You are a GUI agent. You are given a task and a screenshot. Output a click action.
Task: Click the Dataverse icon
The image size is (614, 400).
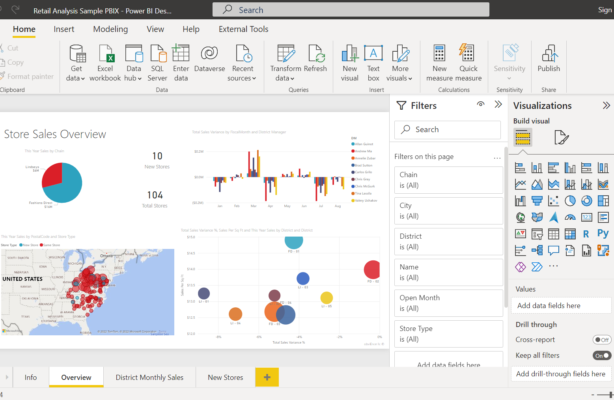[x=210, y=53]
